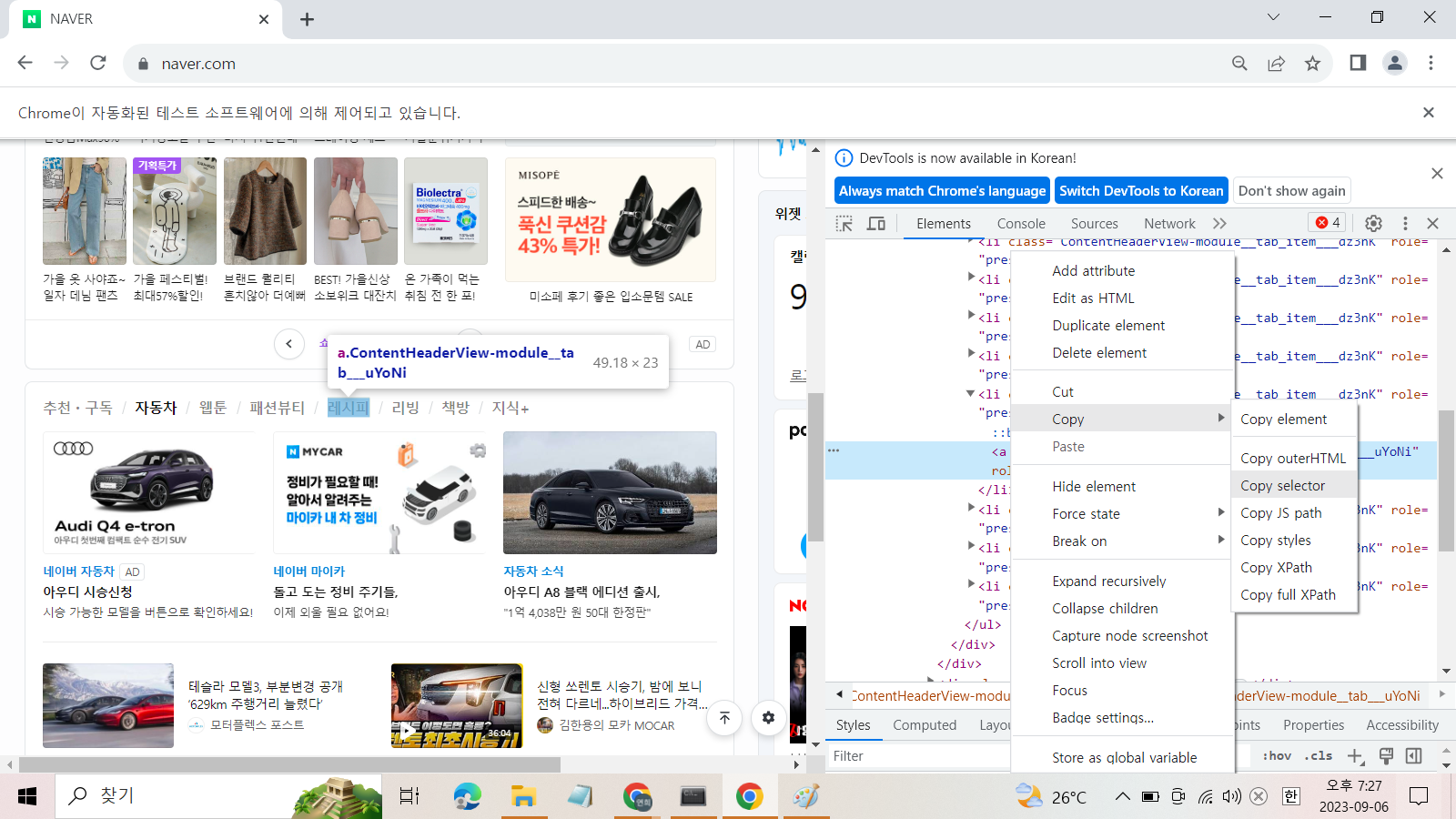Open the Copy submenu entry

pos(1122,419)
